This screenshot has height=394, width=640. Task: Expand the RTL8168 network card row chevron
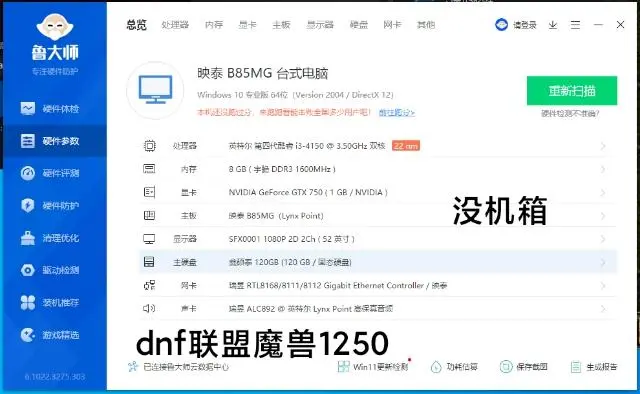pos(603,285)
